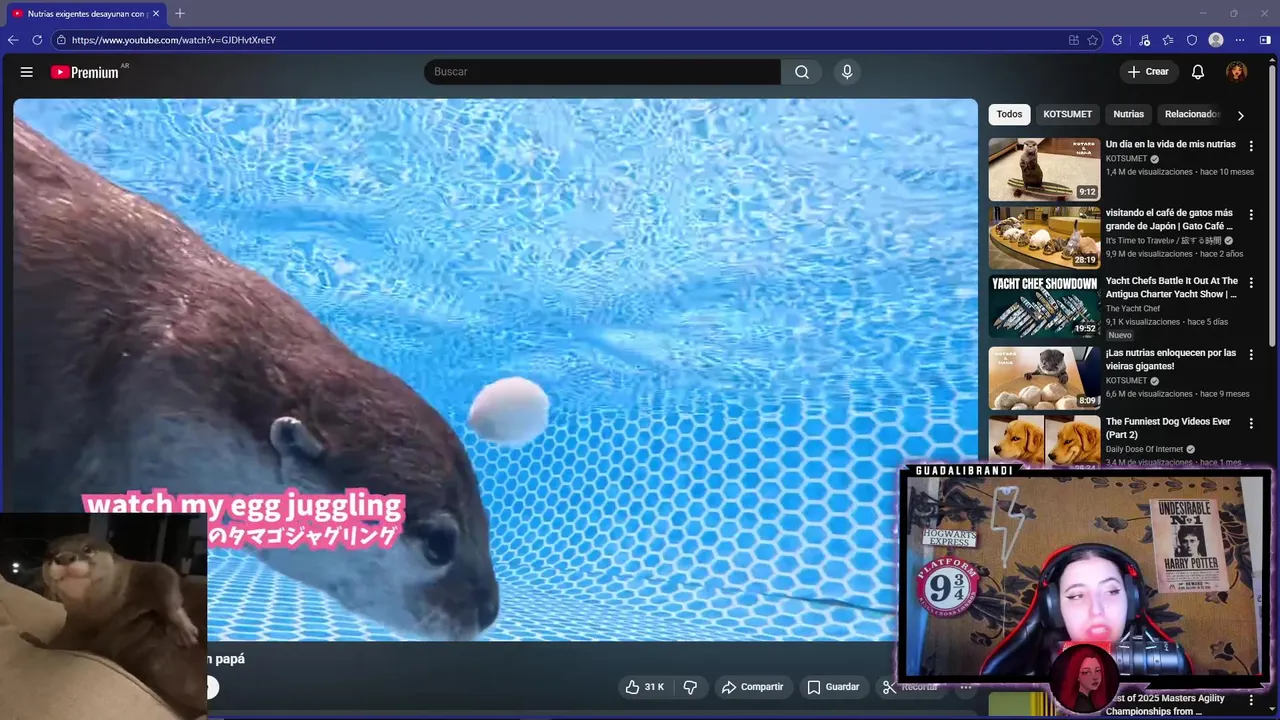Viewport: 1280px width, 720px height.
Task: Open favorites list star icon
Action: click(x=1168, y=40)
